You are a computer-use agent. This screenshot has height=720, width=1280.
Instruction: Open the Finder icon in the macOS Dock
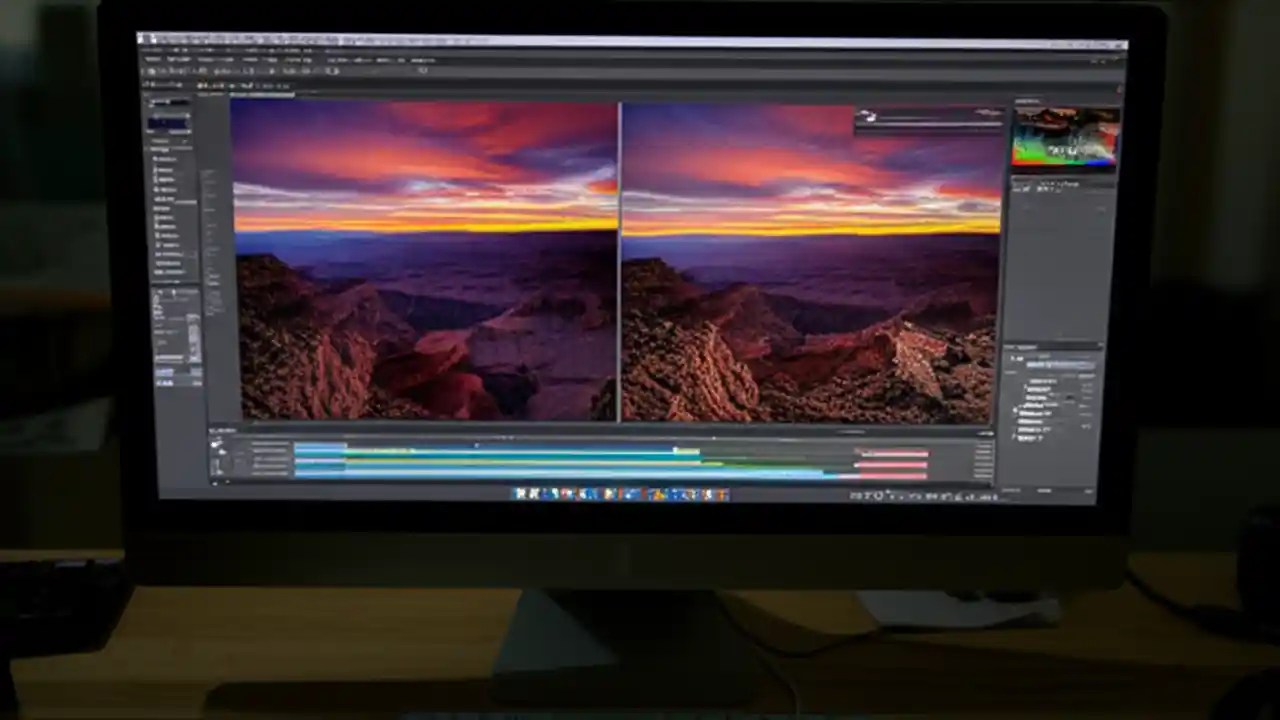coord(523,494)
